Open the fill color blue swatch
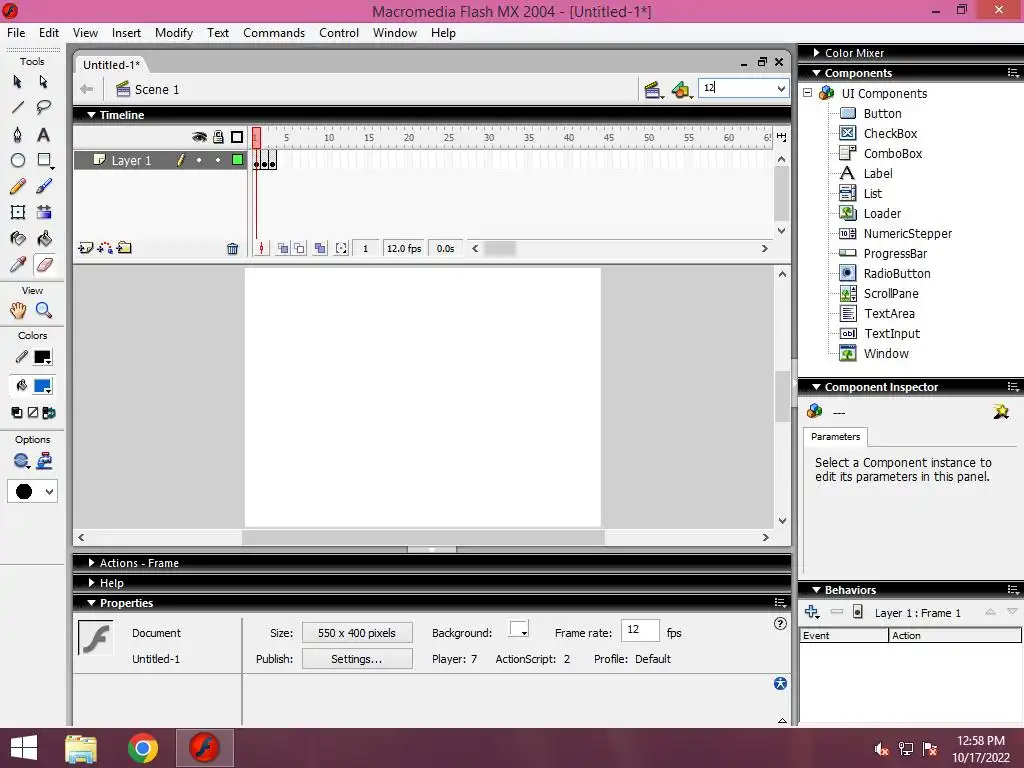 [43, 386]
